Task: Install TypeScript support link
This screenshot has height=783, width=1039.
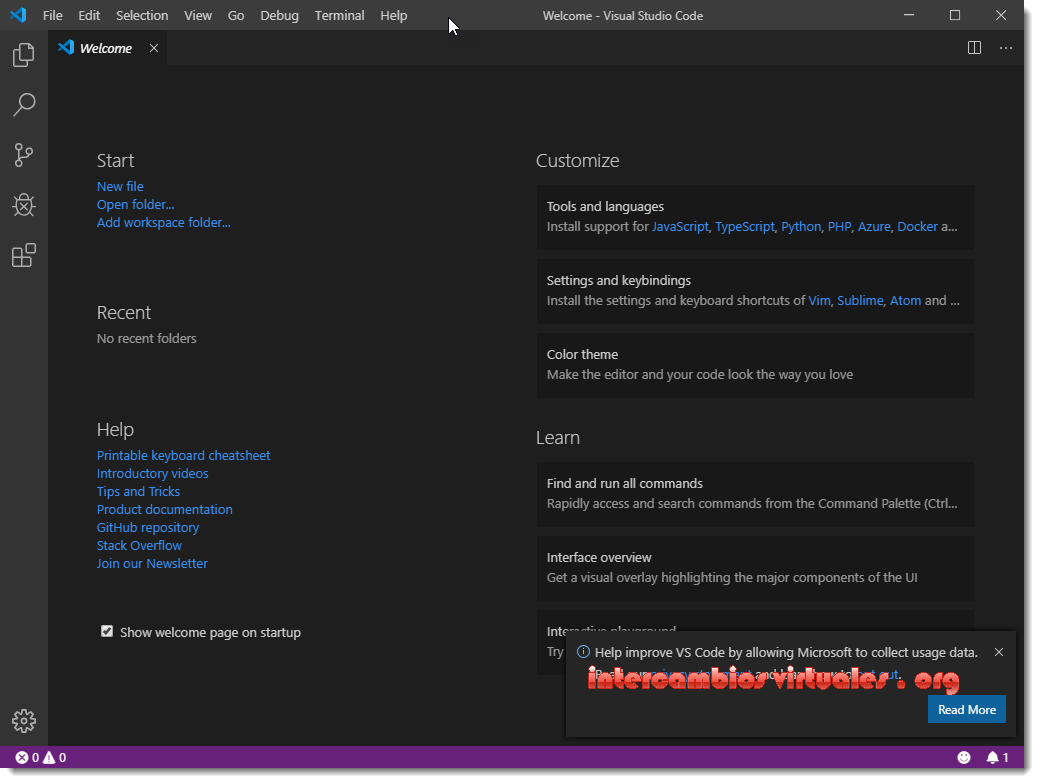Action: tap(745, 227)
